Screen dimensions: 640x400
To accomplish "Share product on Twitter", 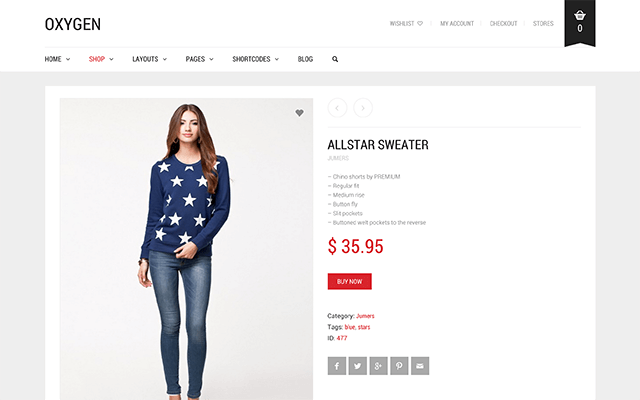I will 358,366.
